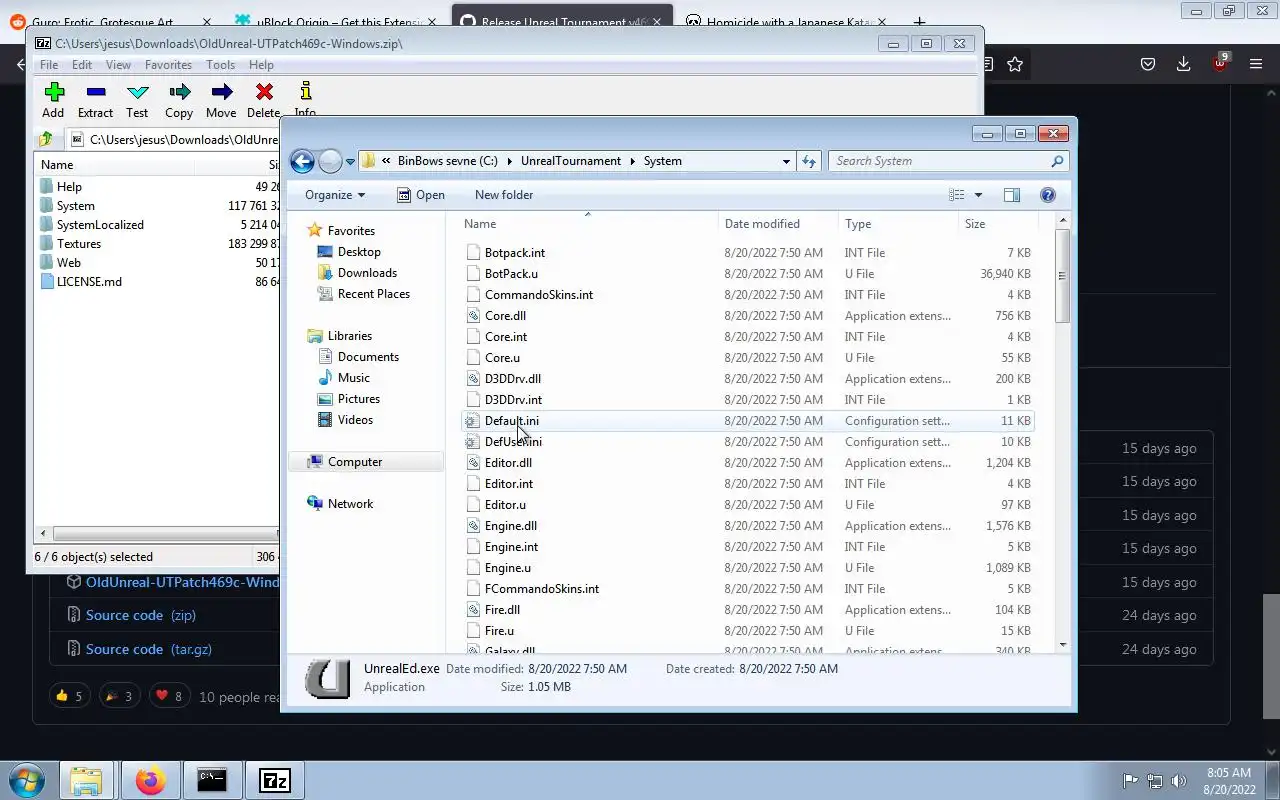The width and height of the screenshot is (1280, 800).
Task: Open File Explorer from taskbar
Action: pos(87,780)
